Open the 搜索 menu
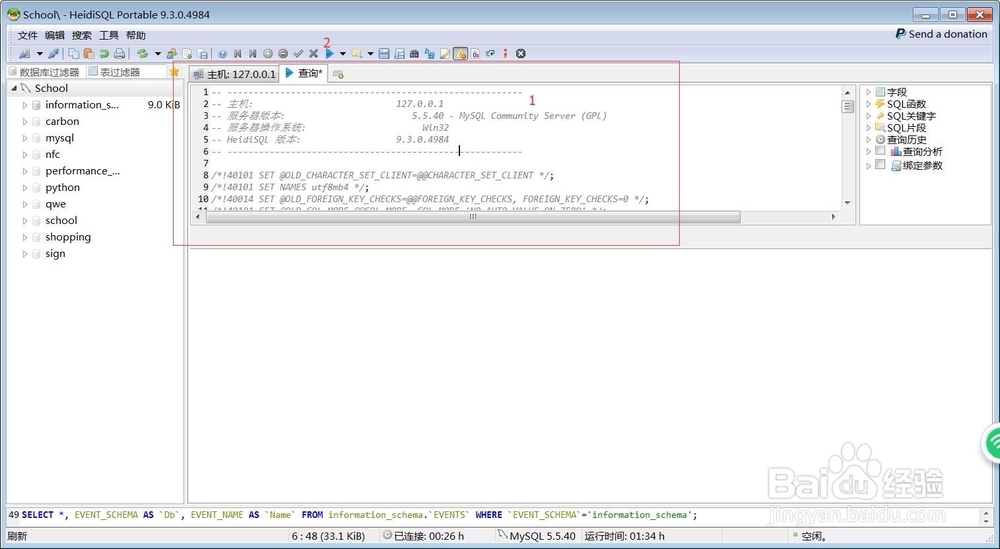The height and width of the screenshot is (549, 1000). coord(82,35)
